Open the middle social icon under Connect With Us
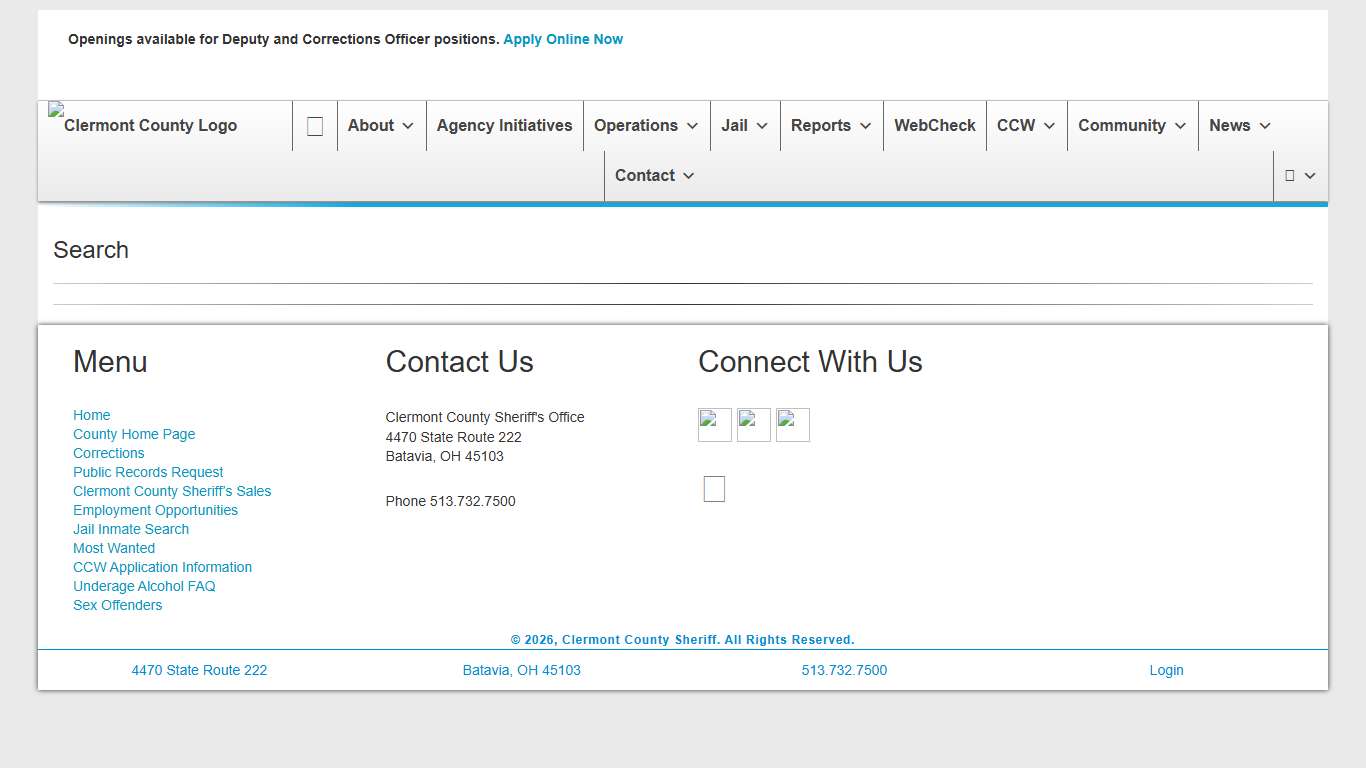 (754, 425)
